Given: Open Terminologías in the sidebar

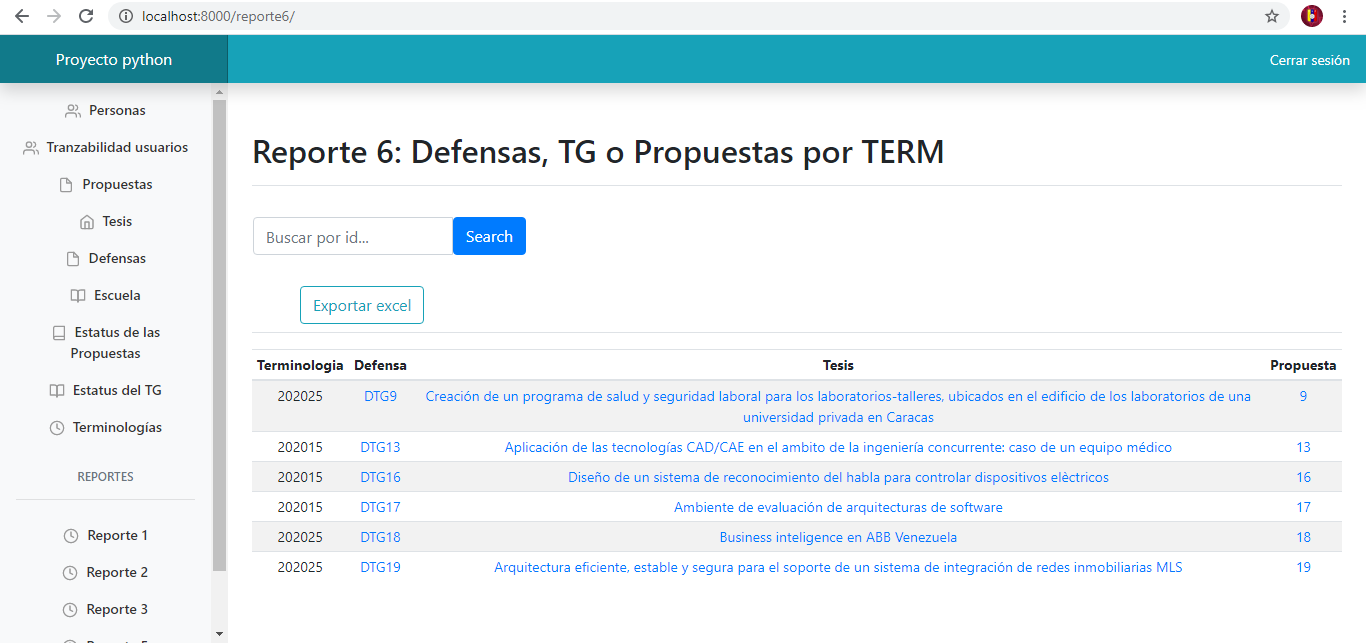Looking at the screenshot, I should point(117,428).
